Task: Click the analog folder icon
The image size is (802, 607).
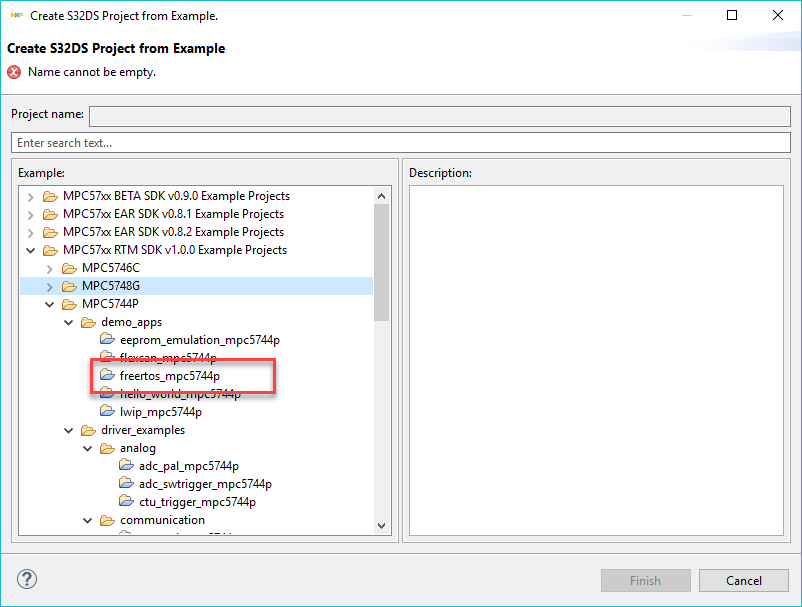Action: point(107,448)
